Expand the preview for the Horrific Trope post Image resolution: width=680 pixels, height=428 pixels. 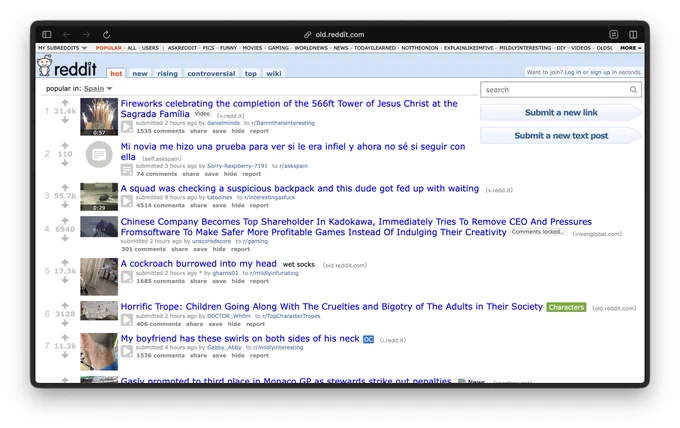[x=127, y=320]
